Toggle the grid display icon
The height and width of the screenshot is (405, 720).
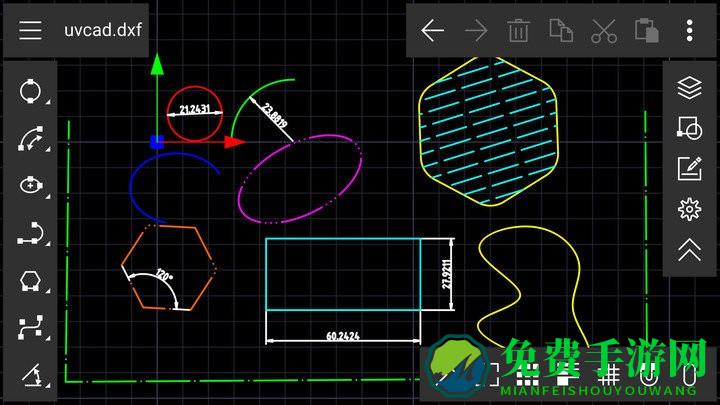(609, 374)
